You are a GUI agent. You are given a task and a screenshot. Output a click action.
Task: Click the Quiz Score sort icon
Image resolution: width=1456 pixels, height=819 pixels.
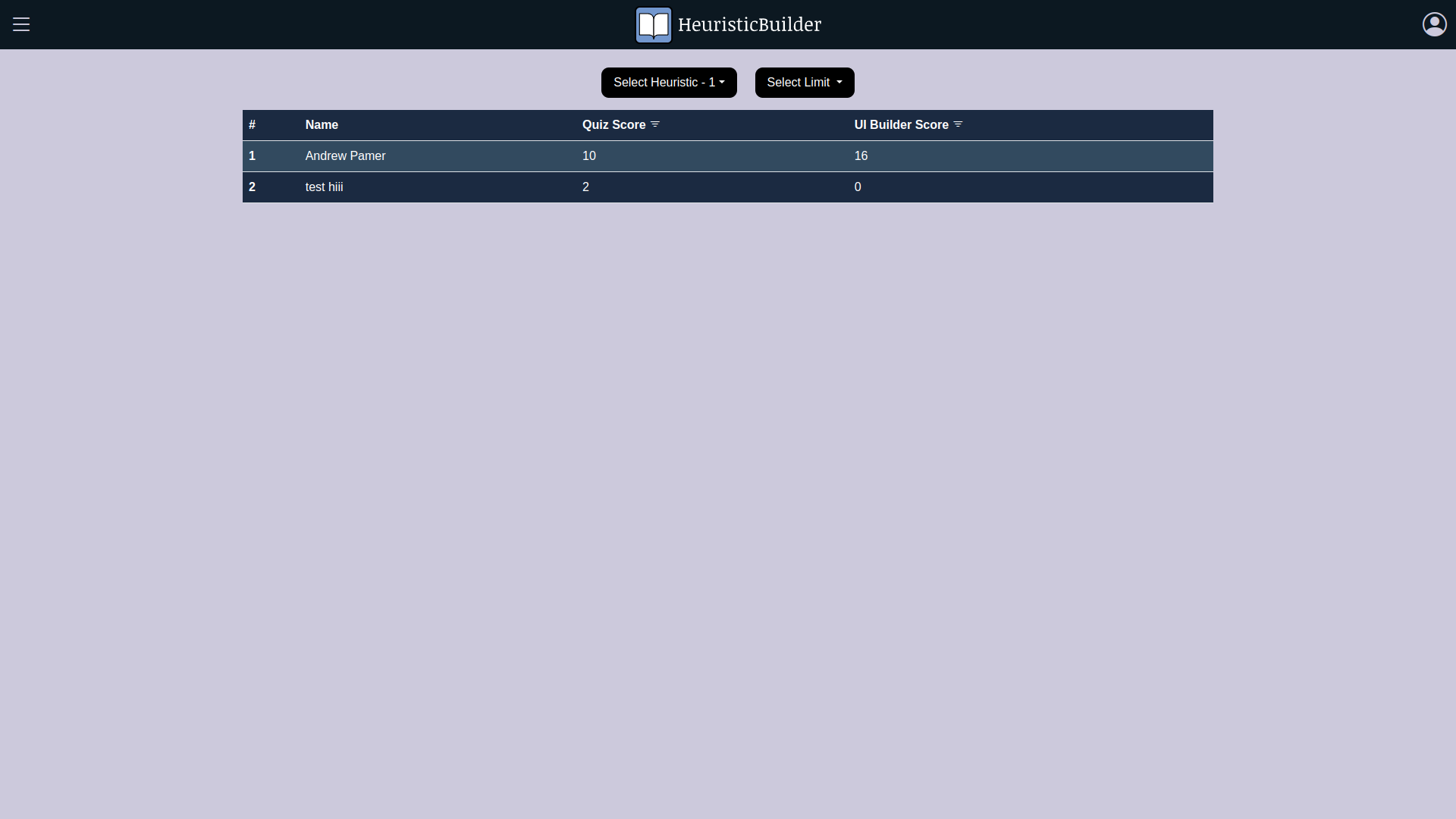point(655,124)
